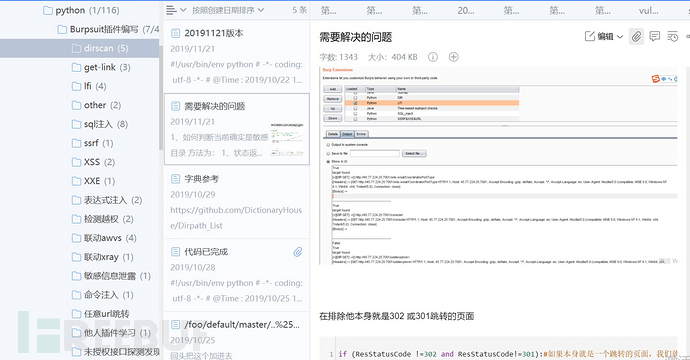Switch to the 20... note tab
The width and height of the screenshot is (690, 360).
466,10
